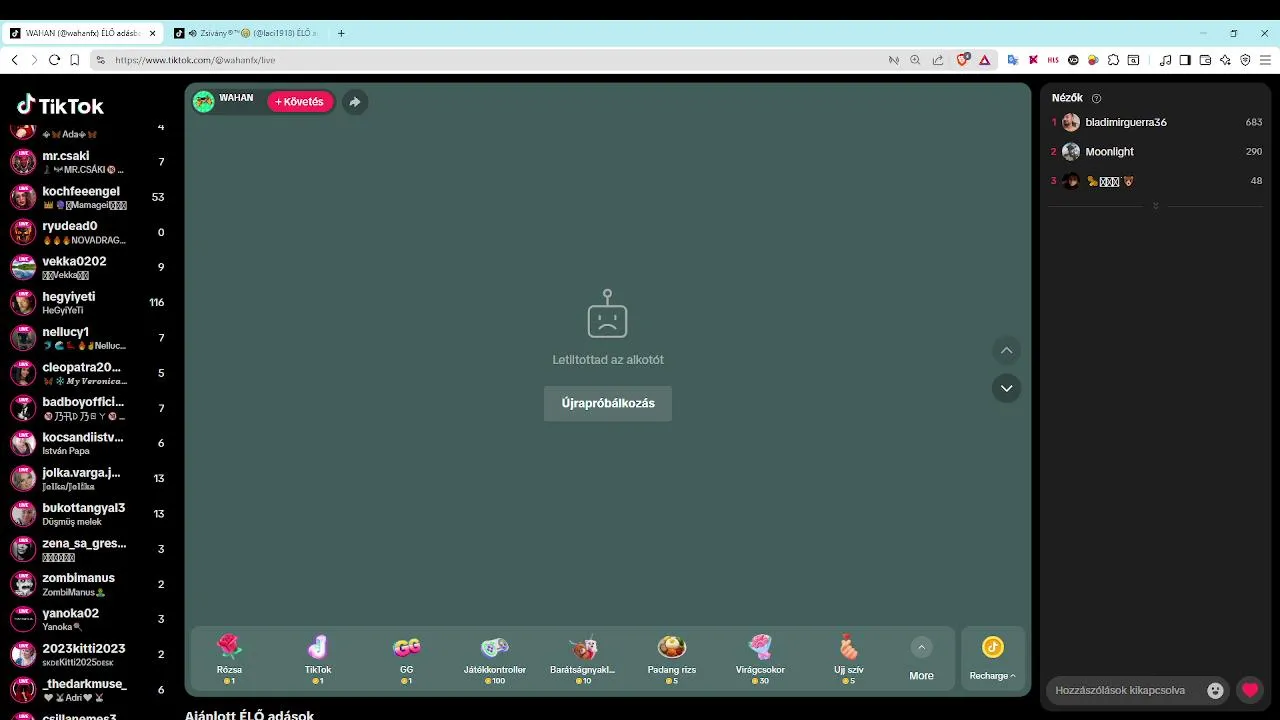This screenshot has height=720, width=1280.
Task: Send the Padang rizs gift
Action: (671, 659)
